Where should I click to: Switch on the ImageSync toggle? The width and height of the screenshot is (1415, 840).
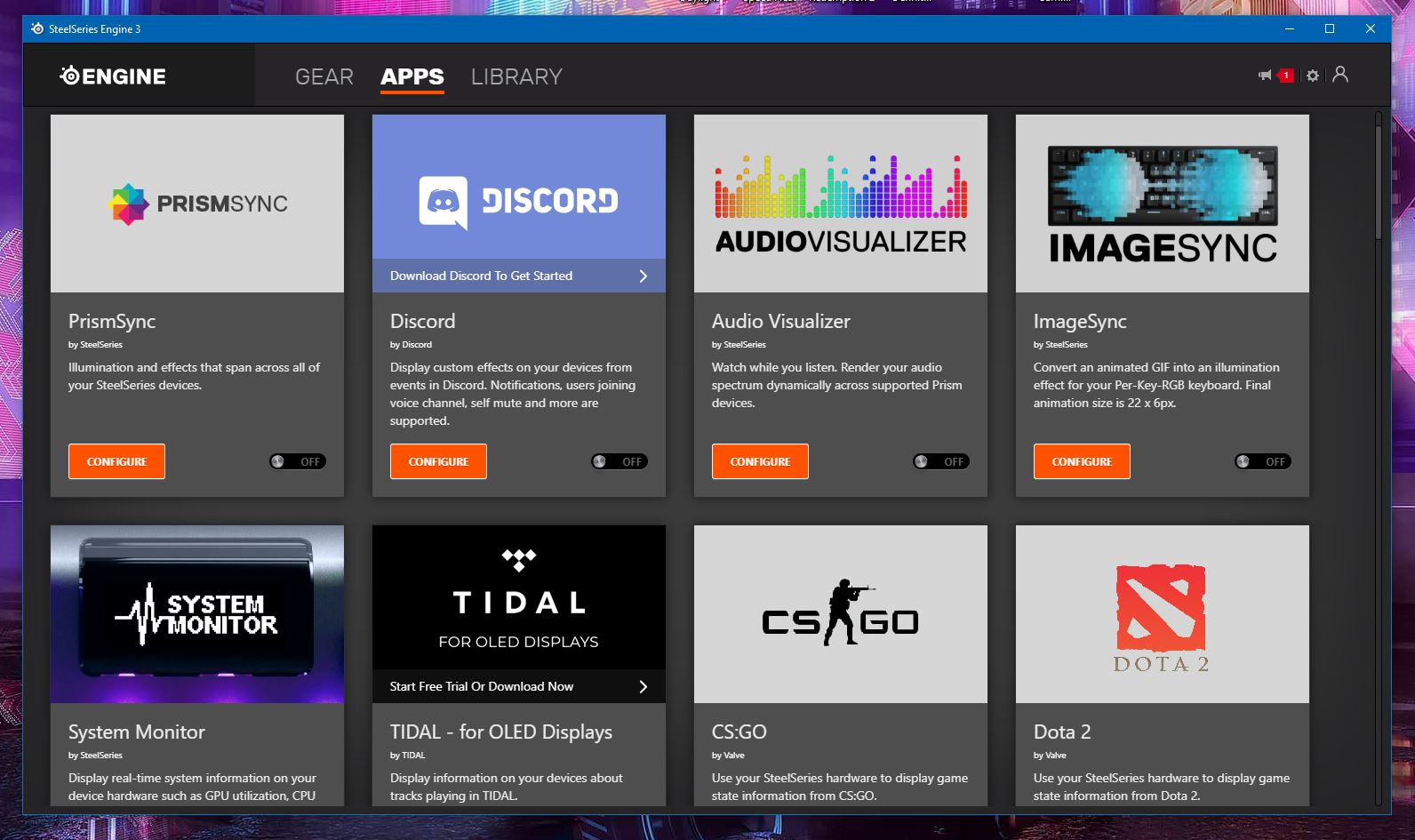(x=1263, y=461)
